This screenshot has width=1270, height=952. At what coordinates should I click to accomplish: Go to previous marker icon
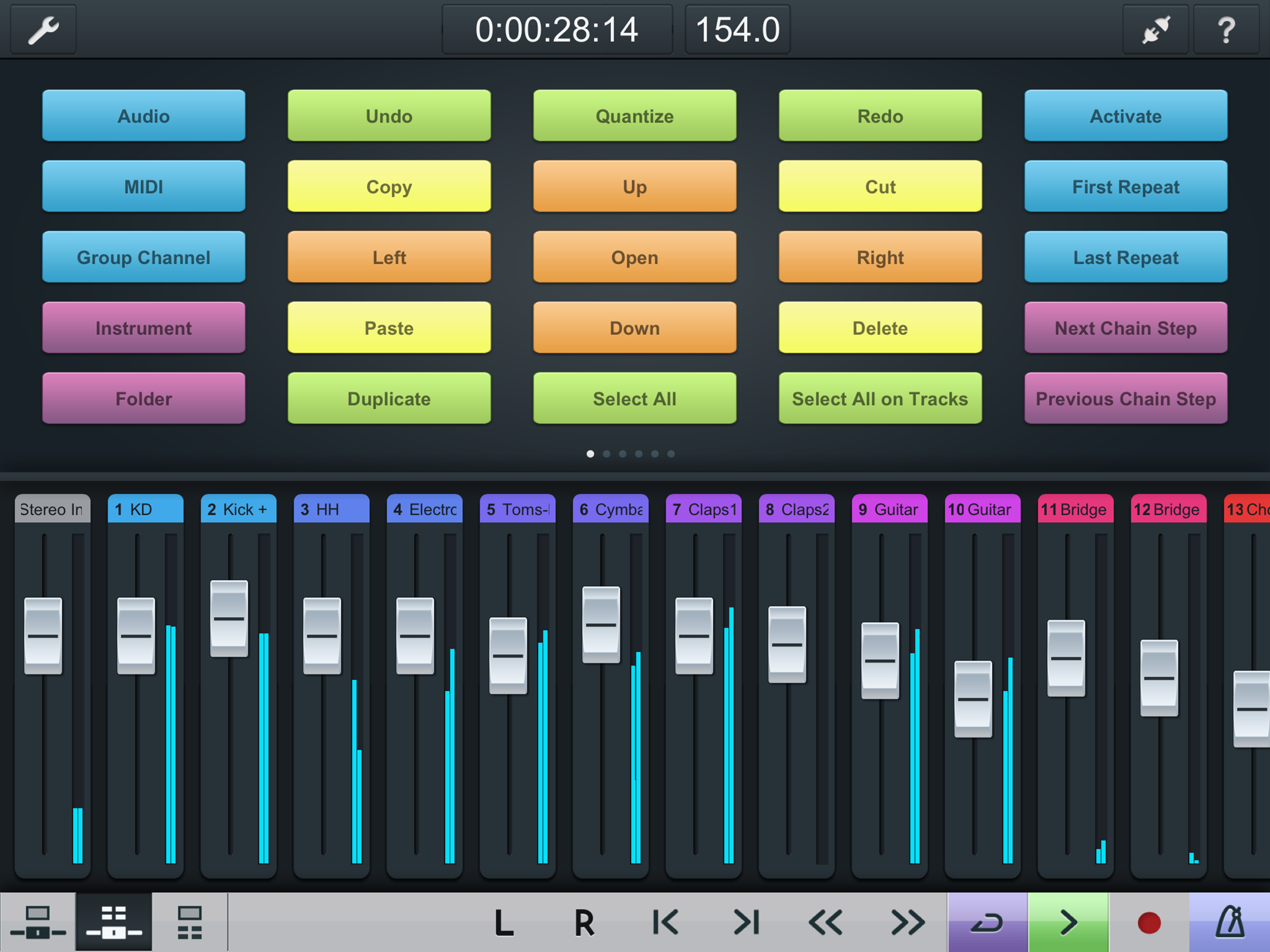coord(665,923)
